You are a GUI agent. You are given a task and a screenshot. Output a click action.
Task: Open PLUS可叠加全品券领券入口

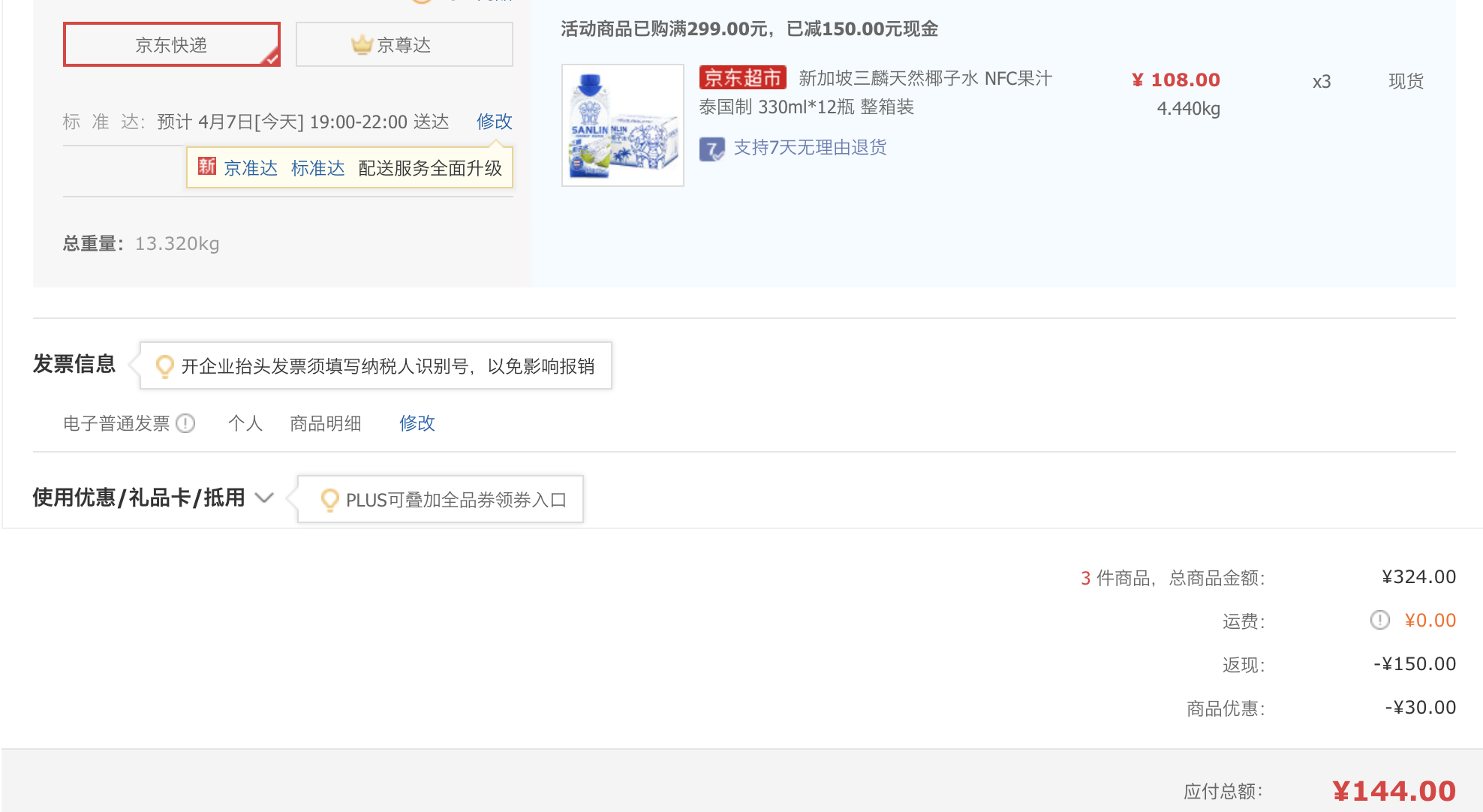456,501
